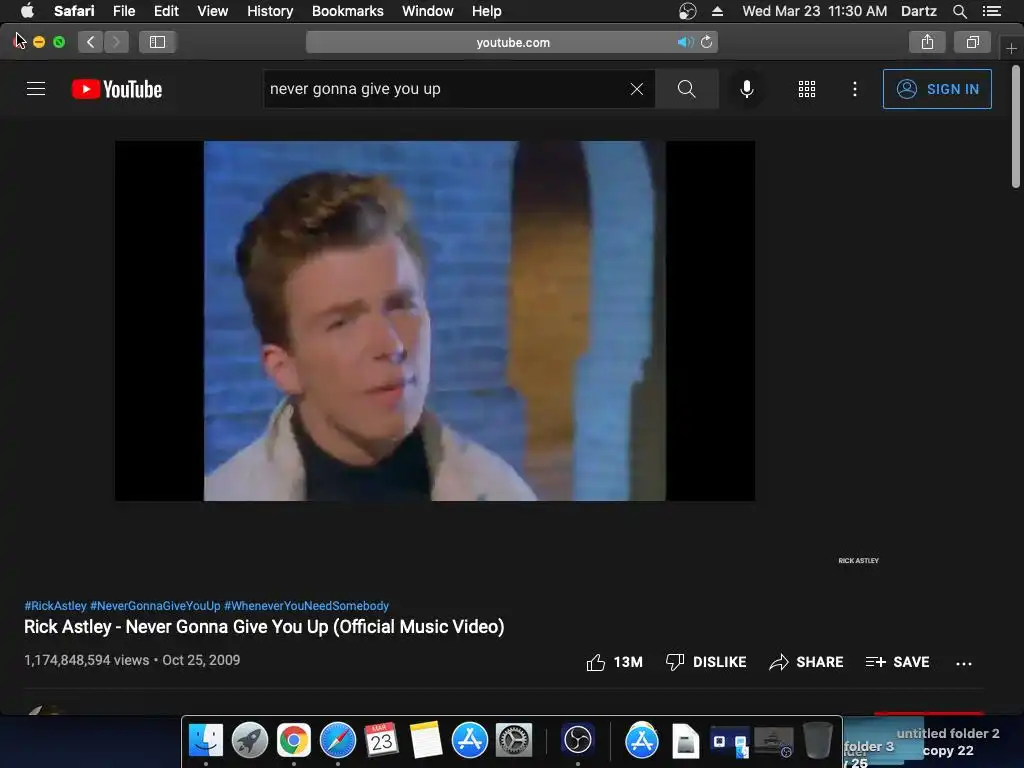Image resolution: width=1024 pixels, height=768 pixels.
Task: Open OBS Studio from the Dock
Action: pos(577,741)
